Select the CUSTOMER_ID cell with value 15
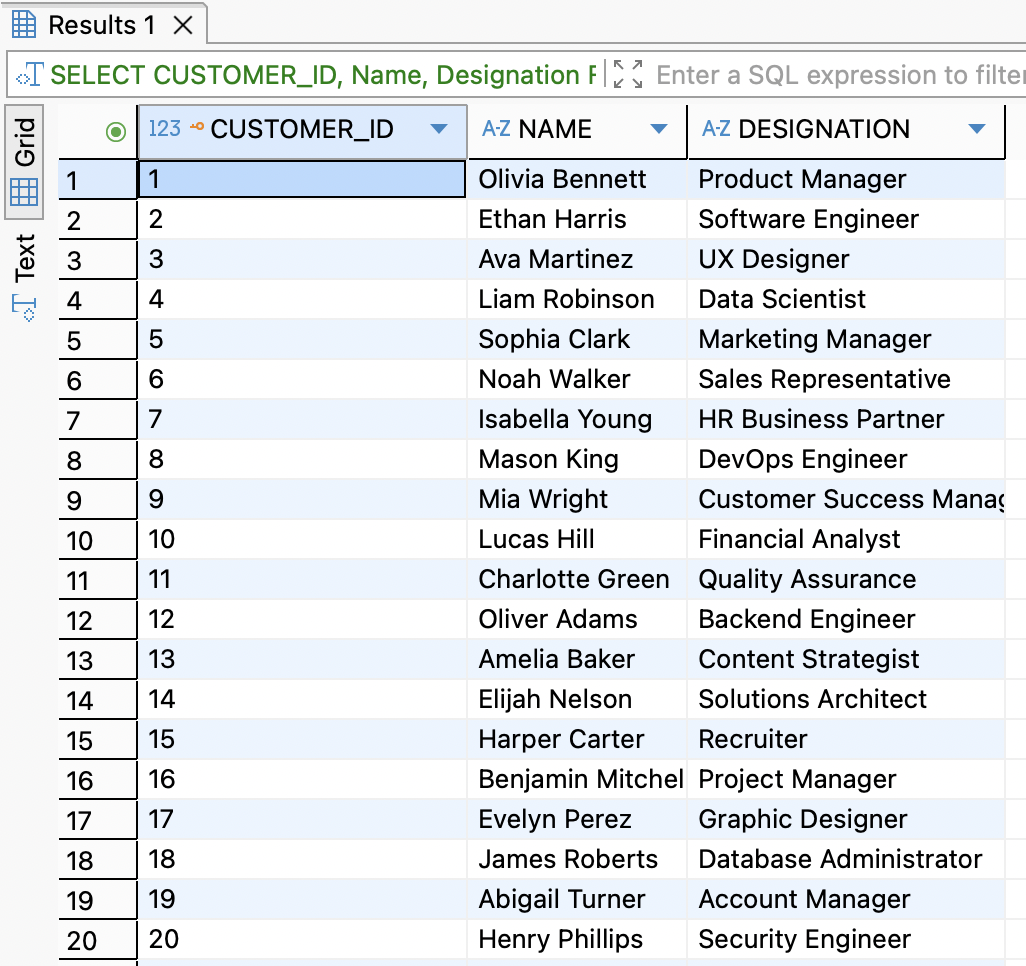This screenshot has height=966, width=1026. pos(302,739)
